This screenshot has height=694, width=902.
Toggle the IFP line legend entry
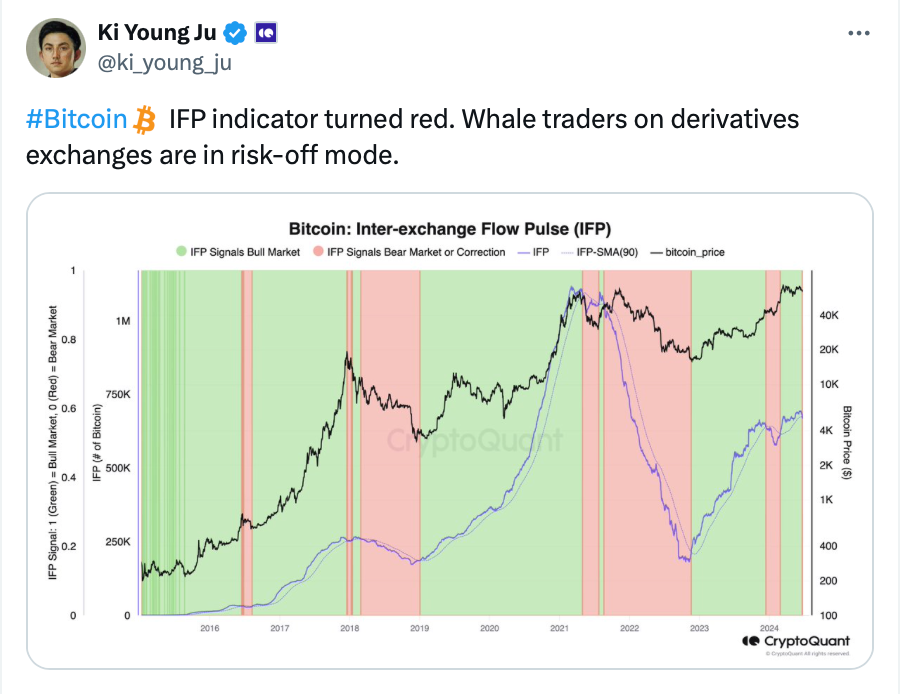coord(533,252)
